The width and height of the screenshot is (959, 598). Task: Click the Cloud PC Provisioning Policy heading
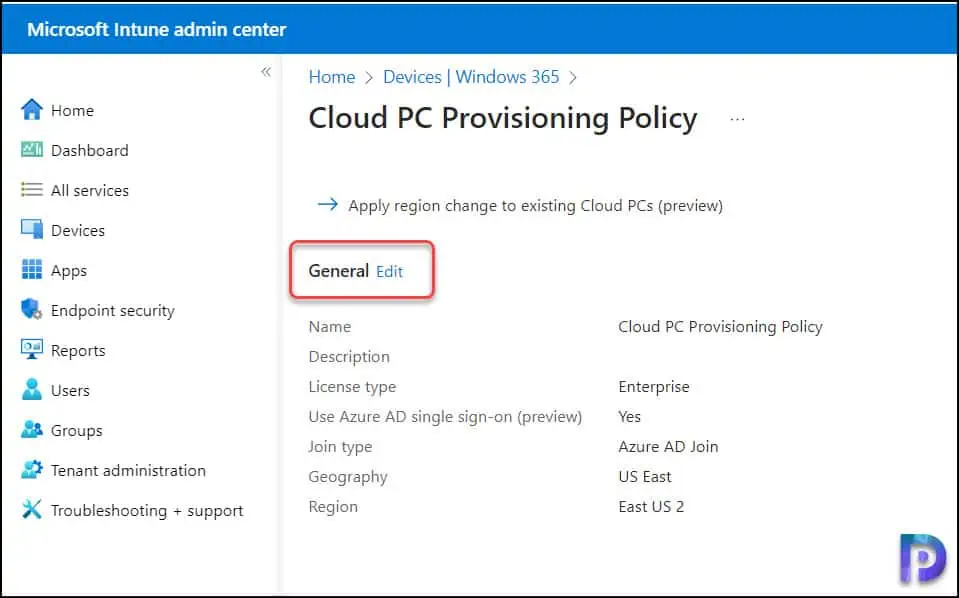(503, 118)
